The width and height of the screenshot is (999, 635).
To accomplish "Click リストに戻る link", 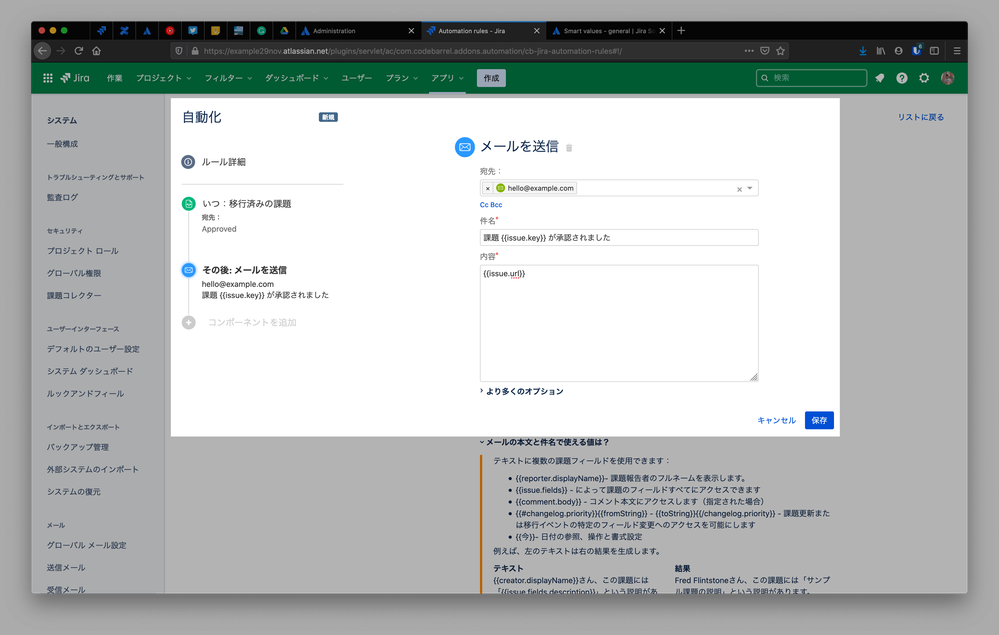I will pos(921,117).
